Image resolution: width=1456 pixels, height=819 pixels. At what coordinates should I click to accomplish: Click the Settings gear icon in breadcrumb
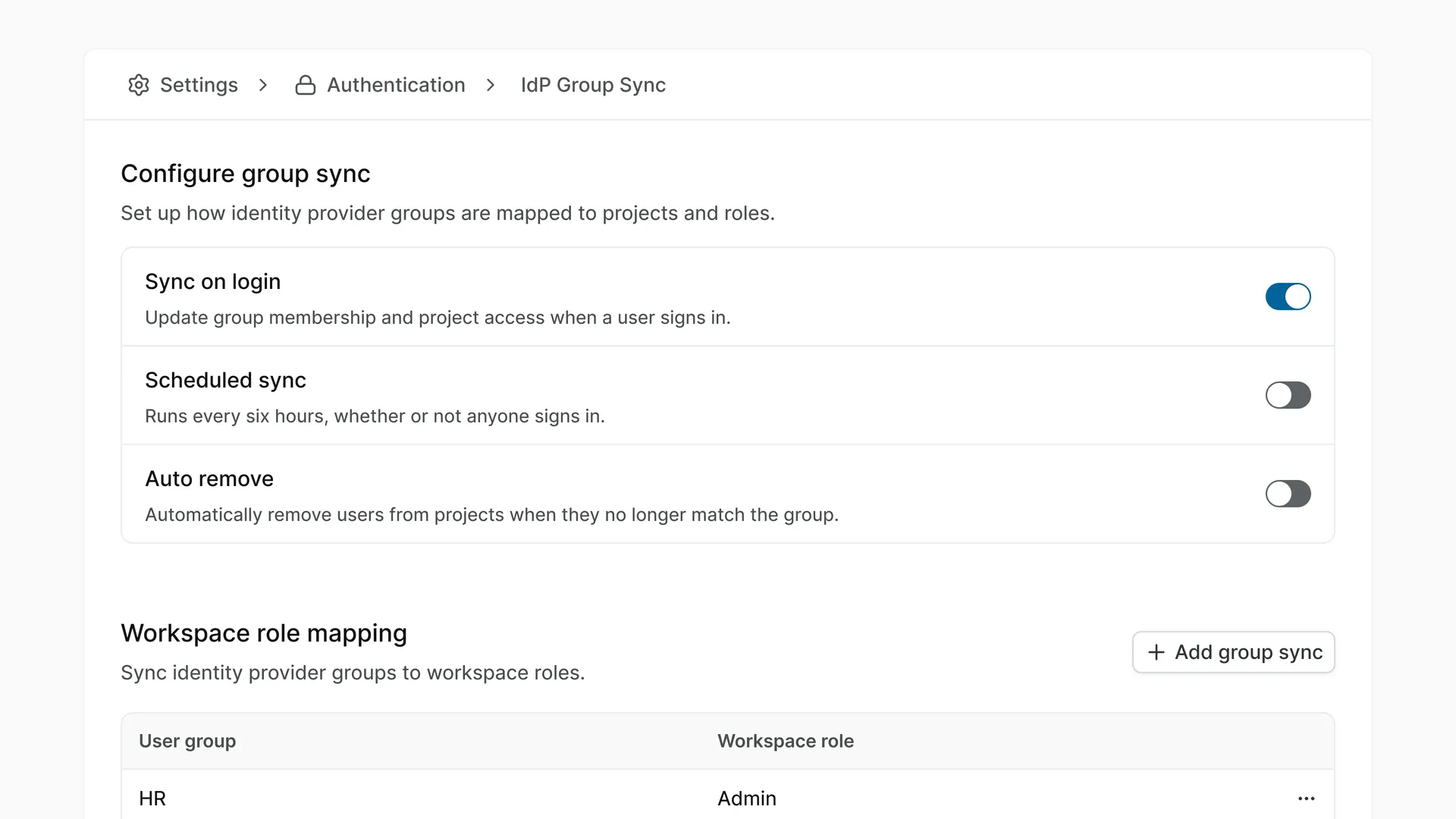pos(138,85)
